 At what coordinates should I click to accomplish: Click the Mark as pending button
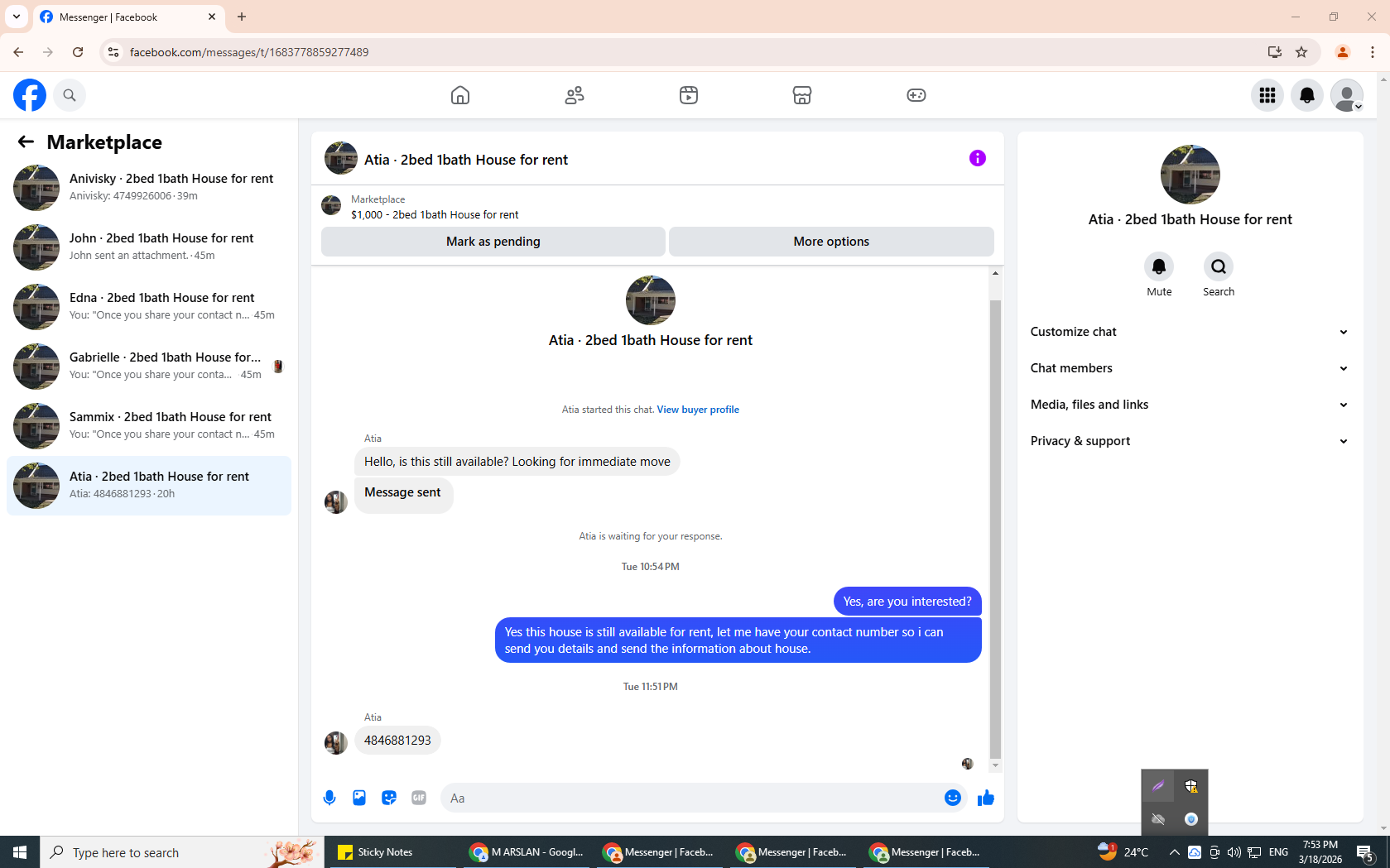pyautogui.click(x=493, y=242)
